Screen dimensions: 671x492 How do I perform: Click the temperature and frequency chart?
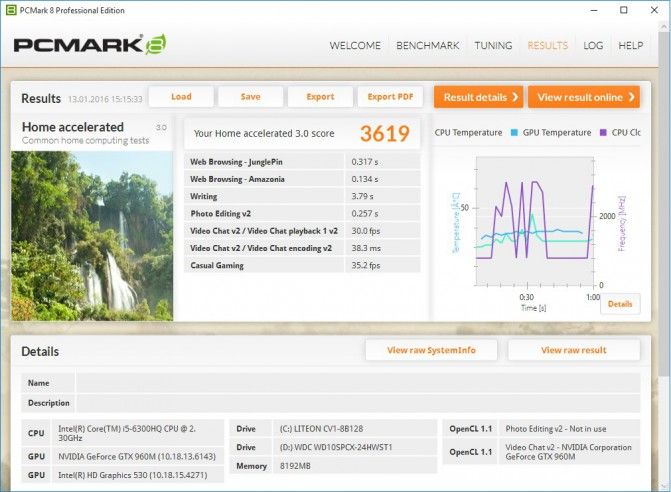[535, 221]
